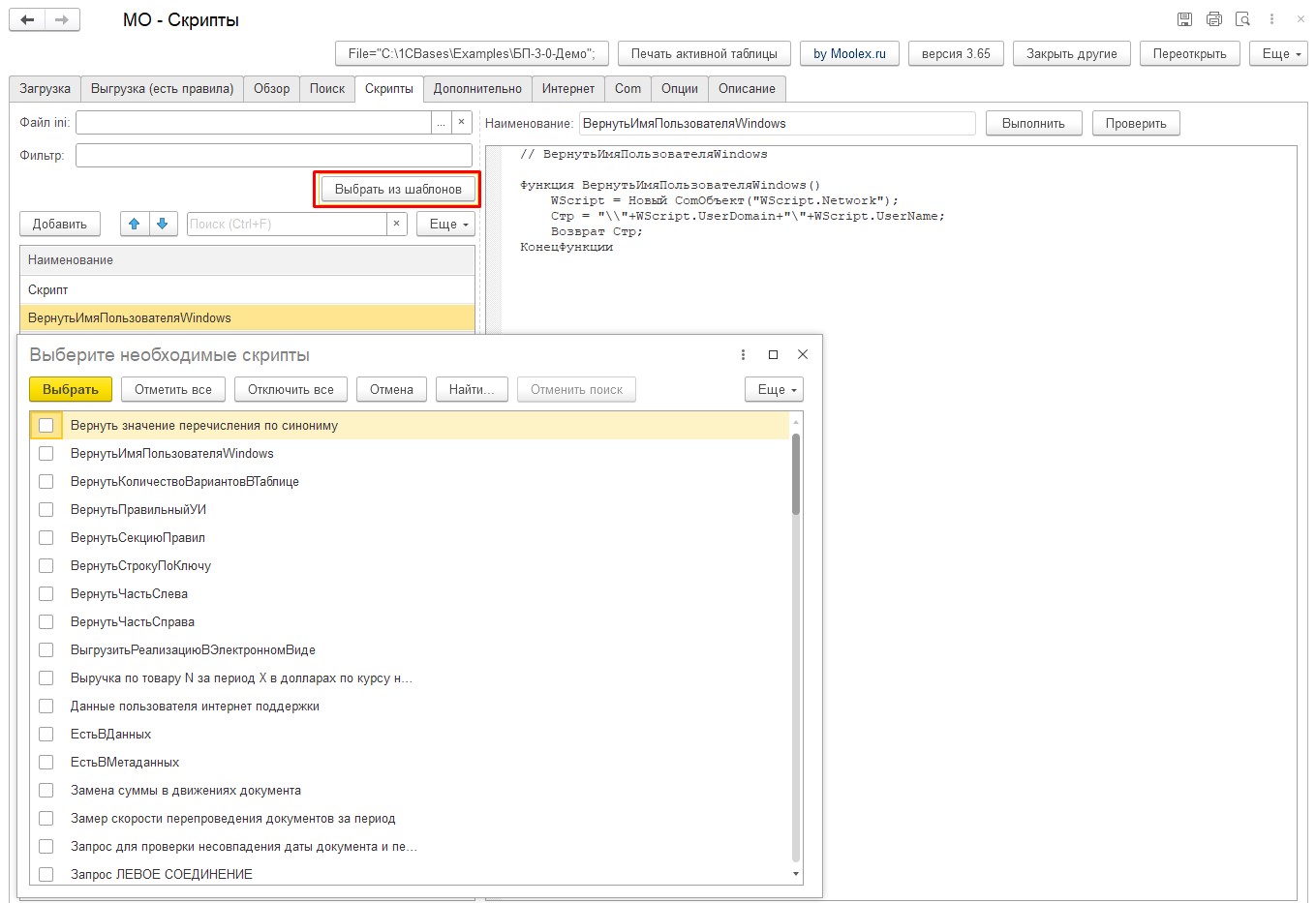Click Отметить все button
Screen dimensions: 1316x903
point(173,389)
